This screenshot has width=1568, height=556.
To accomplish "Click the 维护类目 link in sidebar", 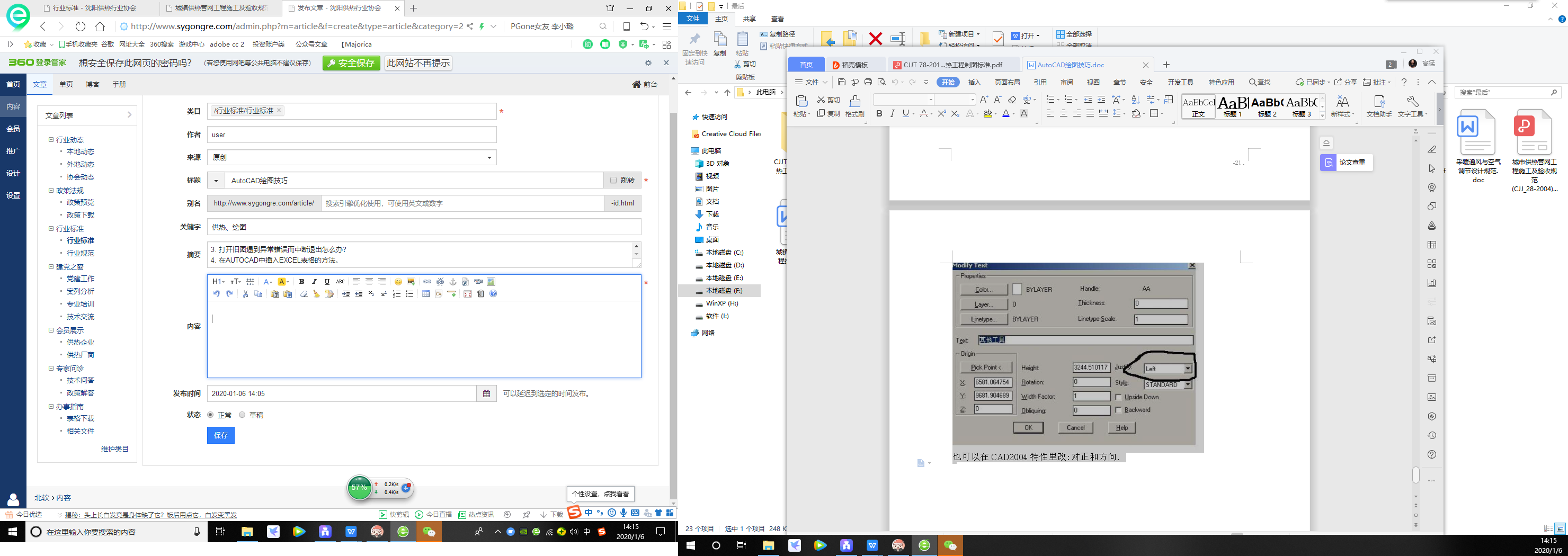I will pos(114,450).
